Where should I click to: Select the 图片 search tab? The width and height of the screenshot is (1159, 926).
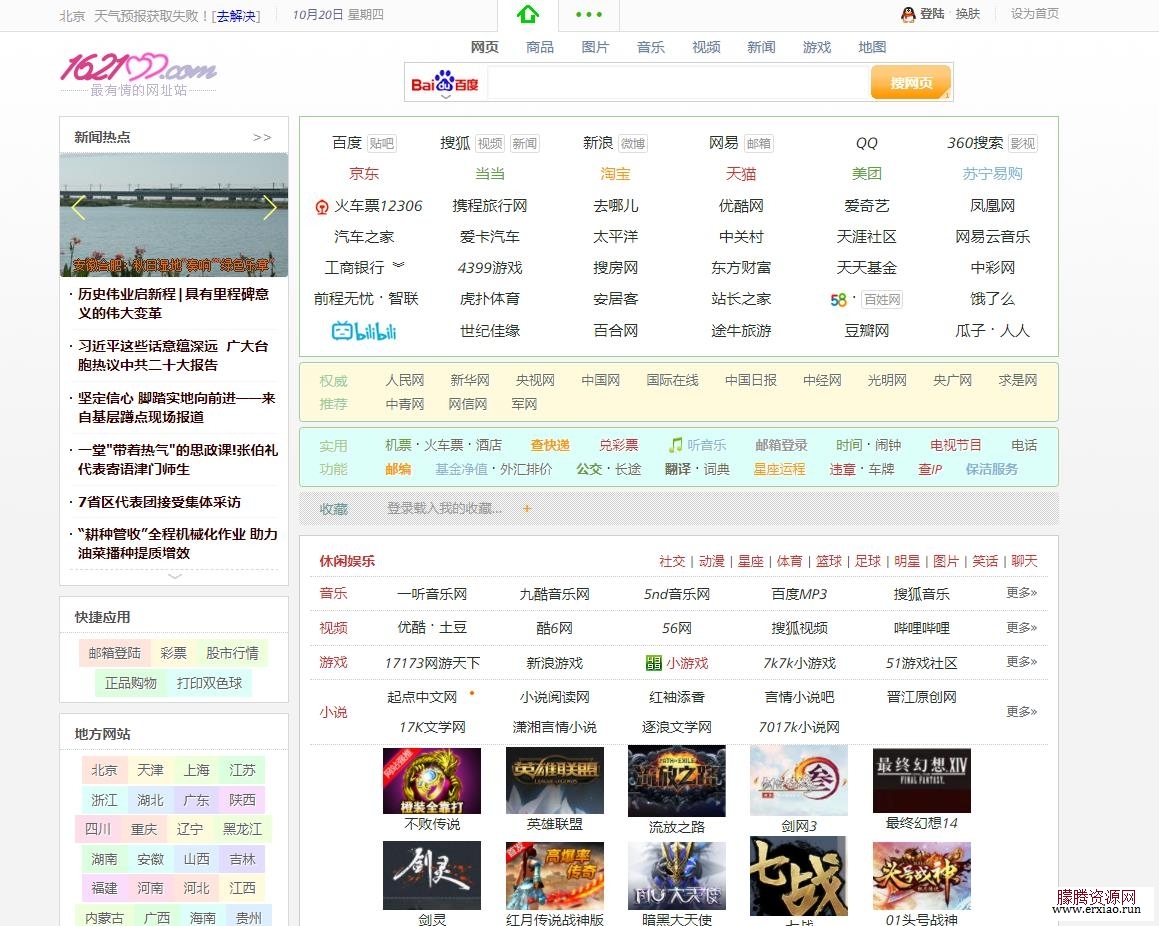point(595,47)
